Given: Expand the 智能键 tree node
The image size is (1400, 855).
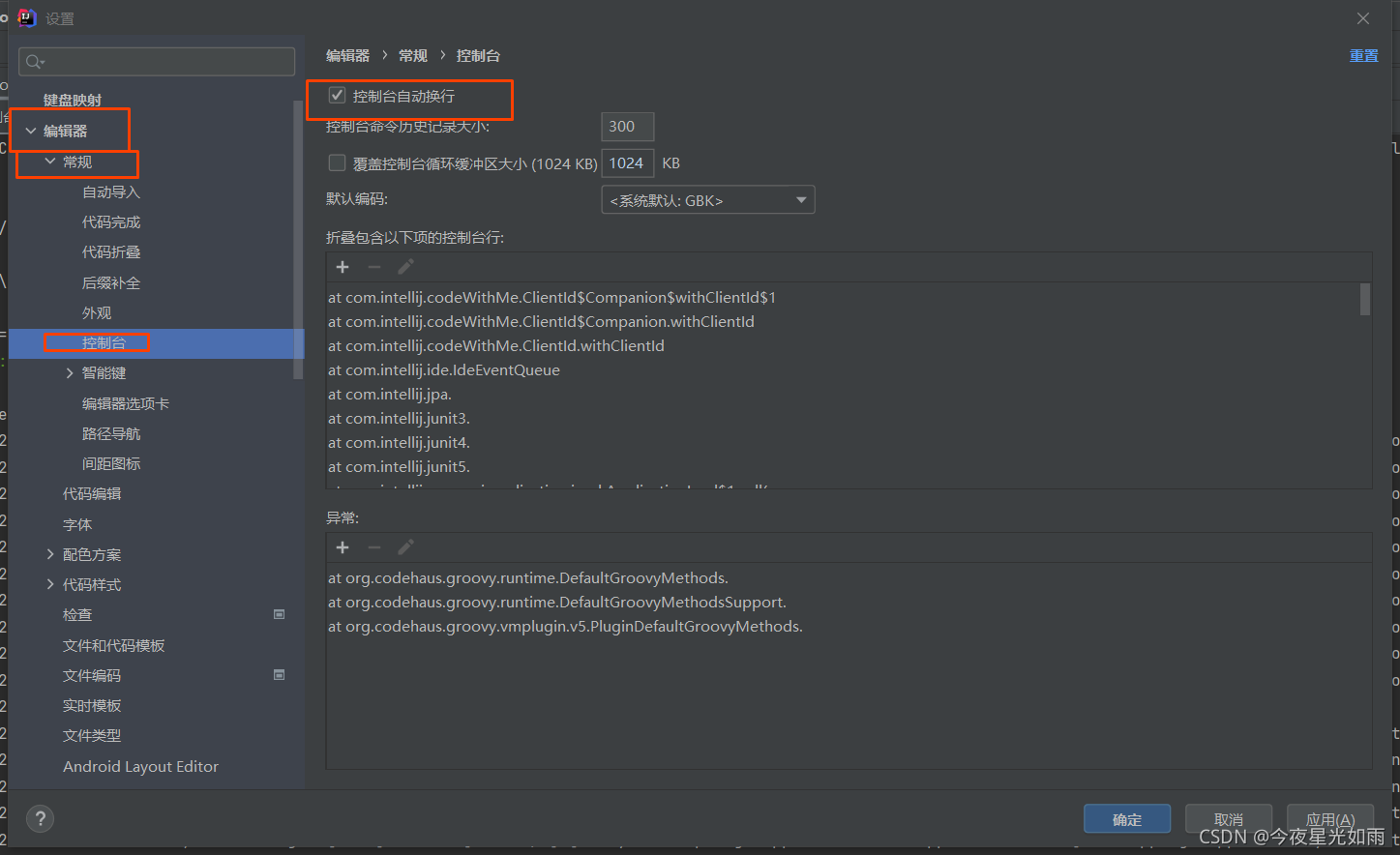Looking at the screenshot, I should [x=70, y=373].
